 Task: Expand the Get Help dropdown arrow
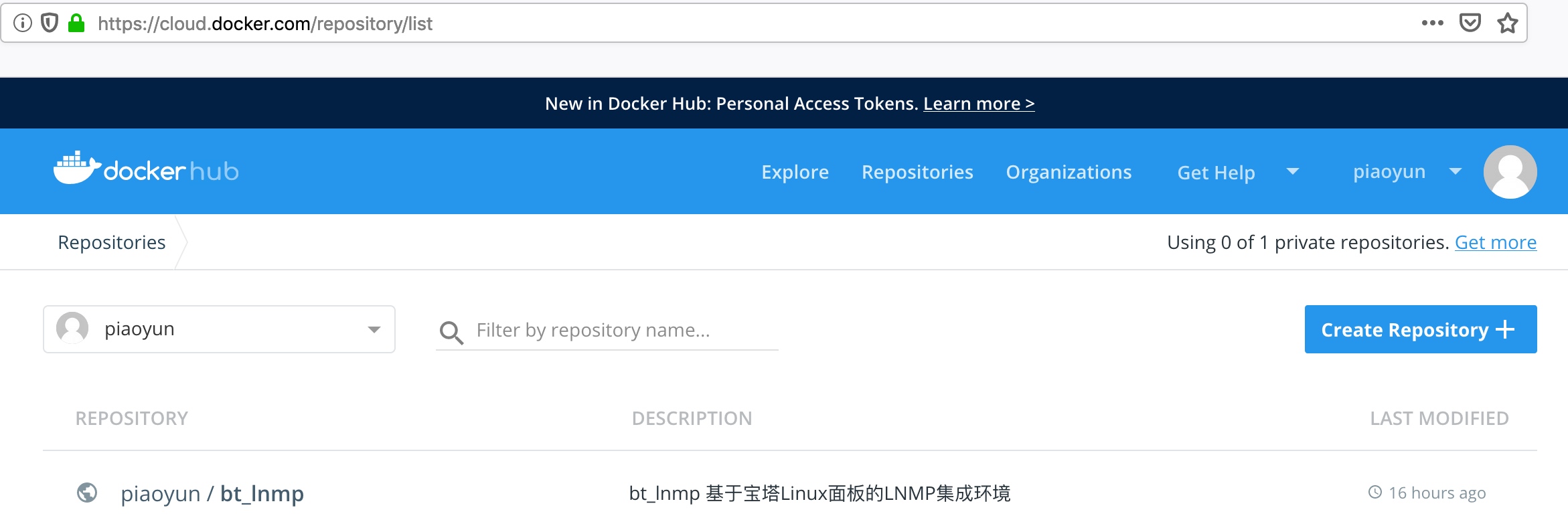(1293, 172)
